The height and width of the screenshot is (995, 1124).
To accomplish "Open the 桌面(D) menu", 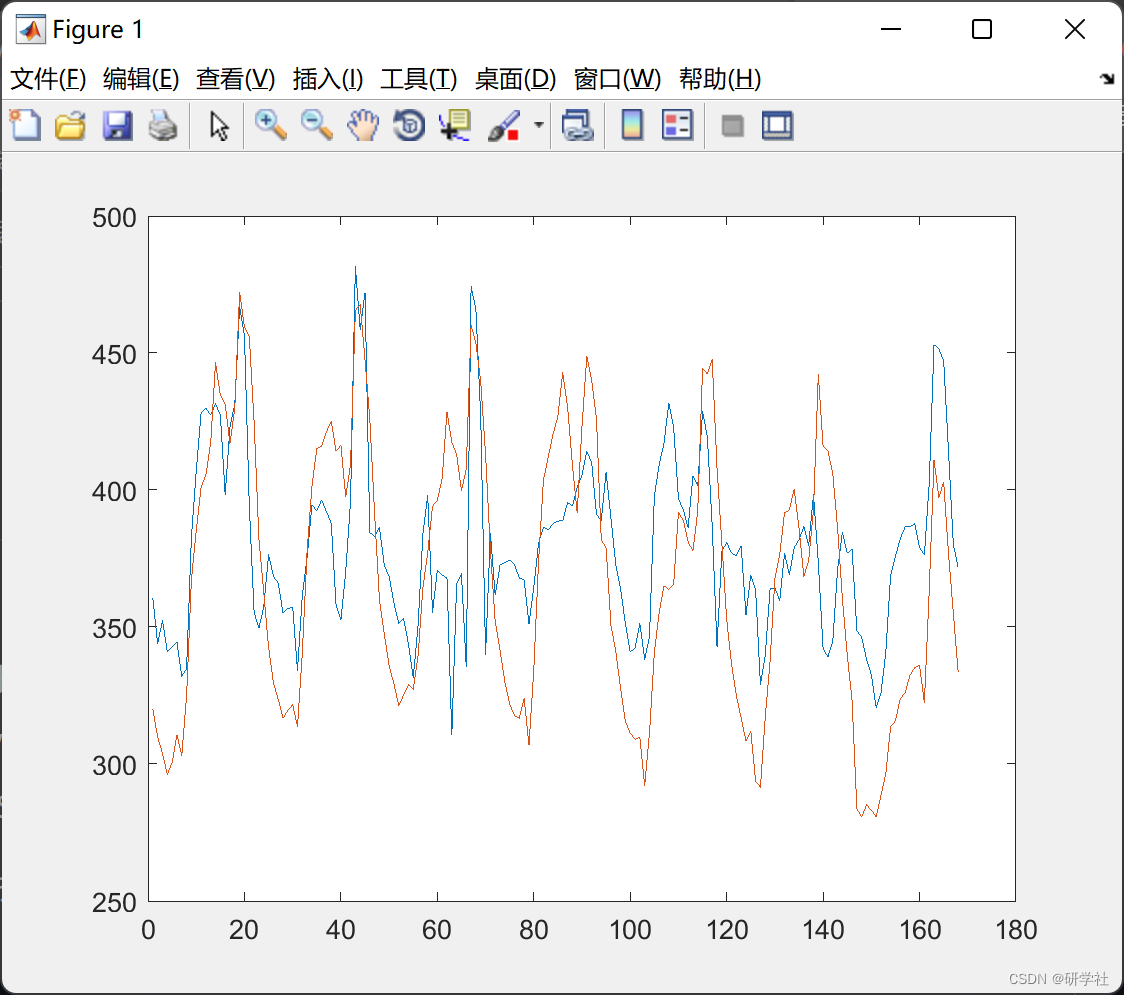I will coord(515,78).
